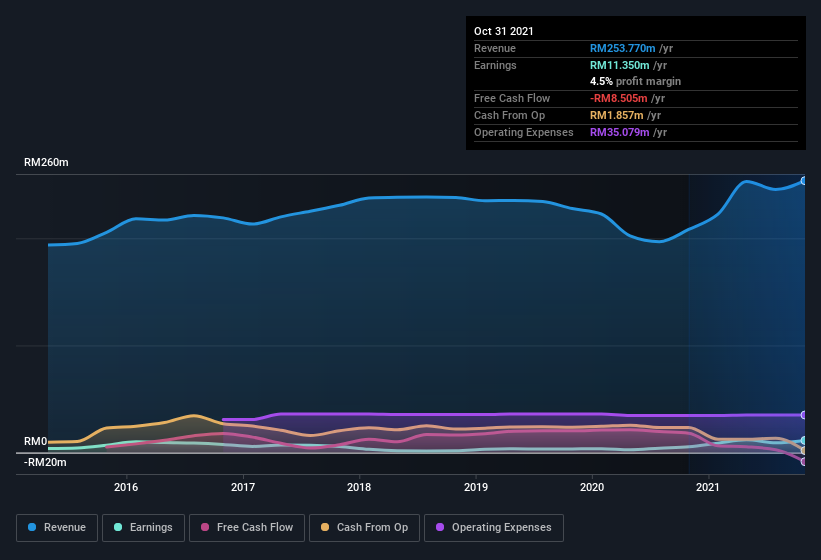Screen dimensions: 821x560
Task: Click the 2017 x-axis label
Action: tap(243, 487)
